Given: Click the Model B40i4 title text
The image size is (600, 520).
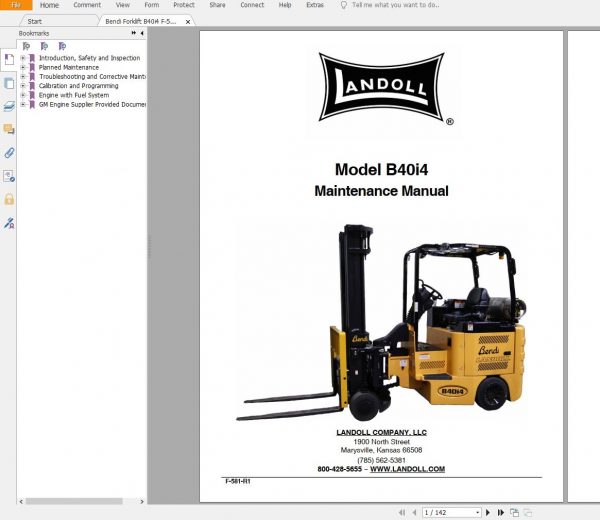Looking at the screenshot, I should coord(382,170).
